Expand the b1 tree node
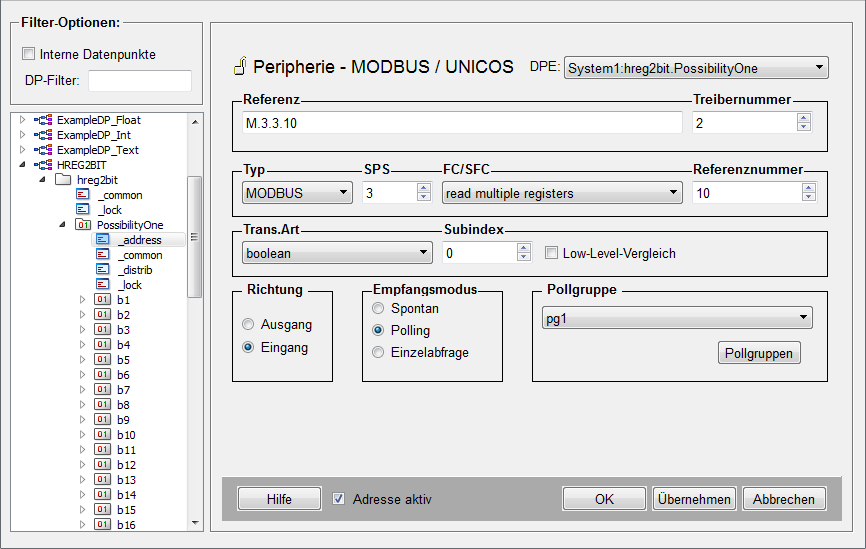Screen dimensions: 866x549 82,300
